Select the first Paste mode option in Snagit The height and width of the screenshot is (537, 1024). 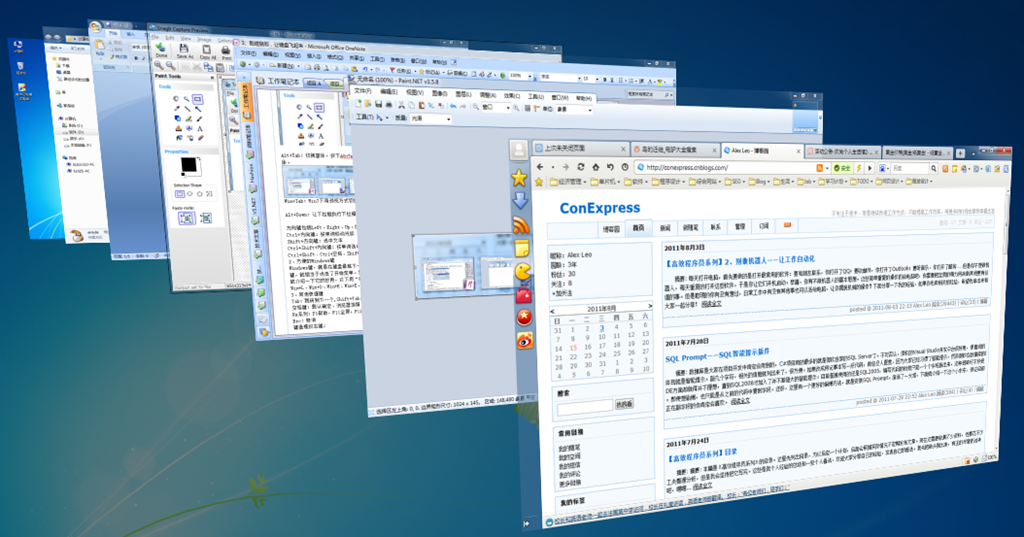[187, 218]
